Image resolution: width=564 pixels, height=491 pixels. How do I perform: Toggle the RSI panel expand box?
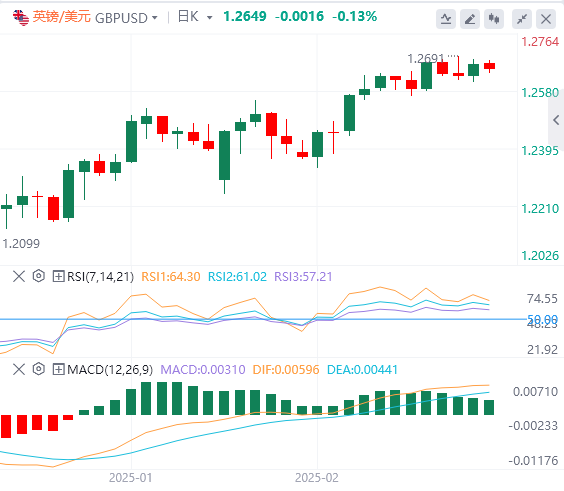(58, 276)
